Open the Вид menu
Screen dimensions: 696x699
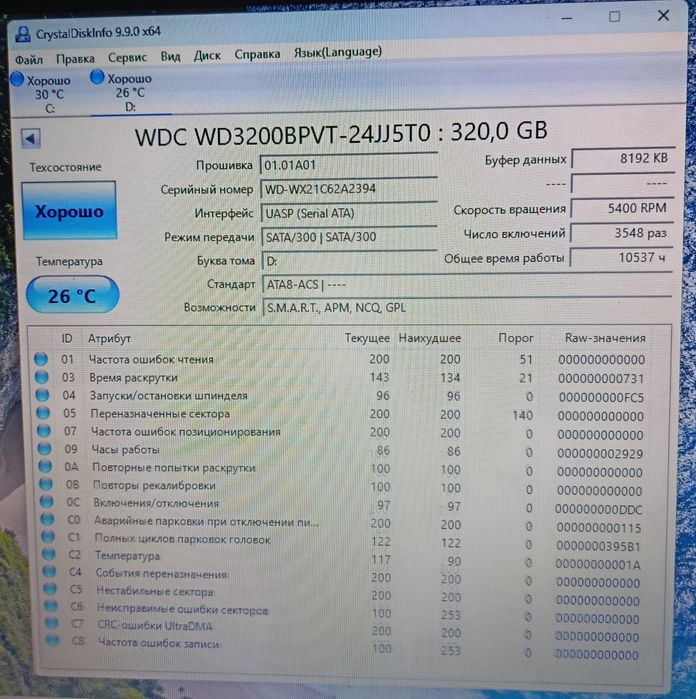[x=170, y=57]
